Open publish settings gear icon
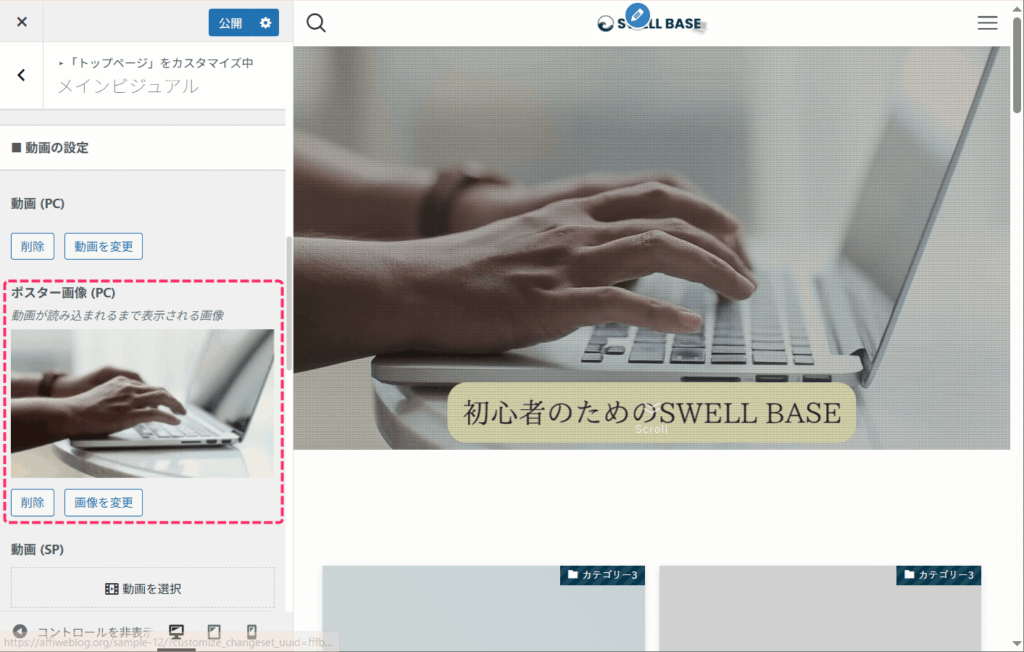 [265, 23]
